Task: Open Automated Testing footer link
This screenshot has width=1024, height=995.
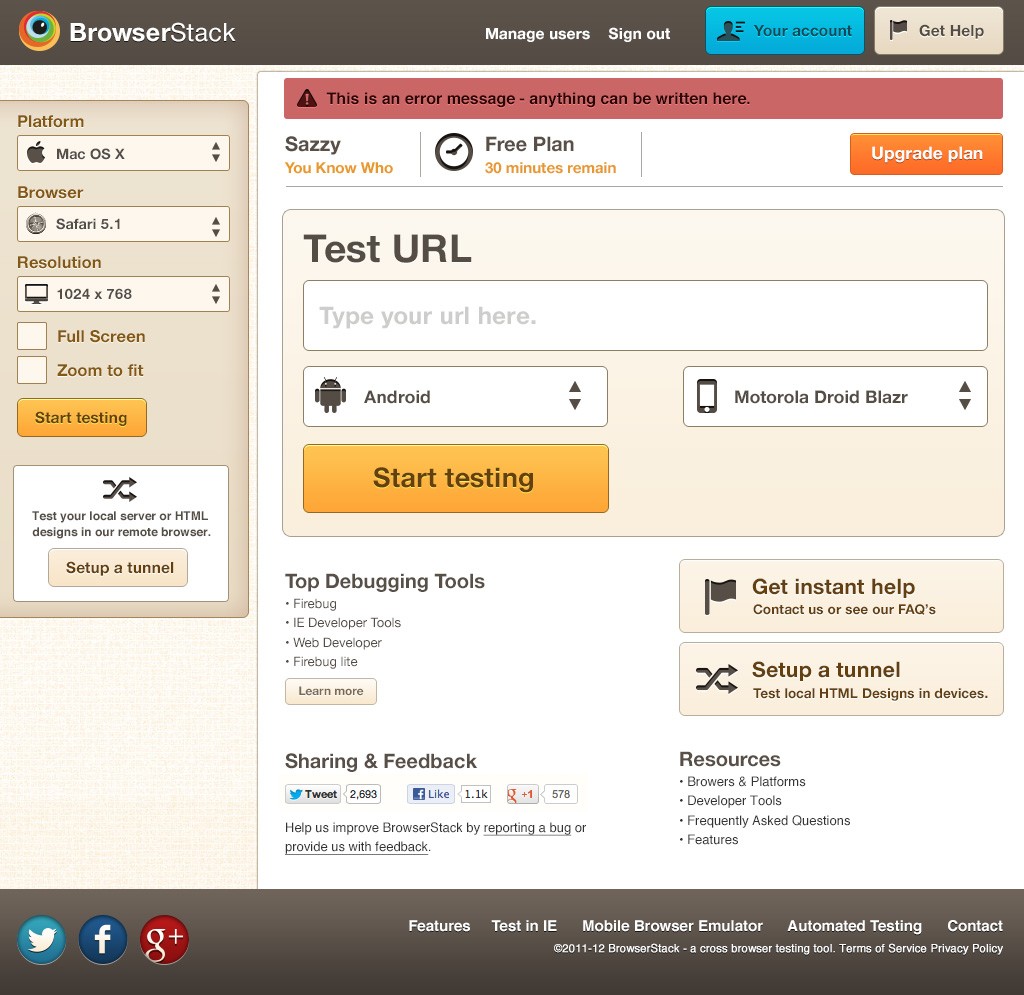Action: (x=854, y=926)
